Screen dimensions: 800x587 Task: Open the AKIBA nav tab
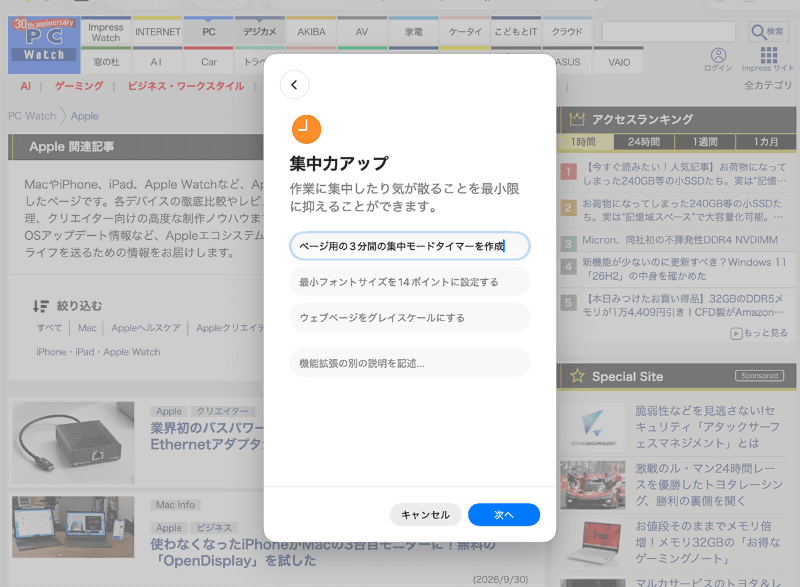[x=311, y=32]
